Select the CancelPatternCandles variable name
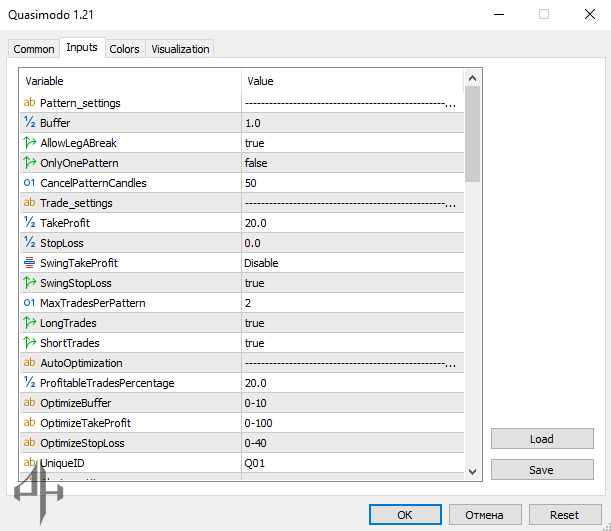The width and height of the screenshot is (611, 531). 94,183
